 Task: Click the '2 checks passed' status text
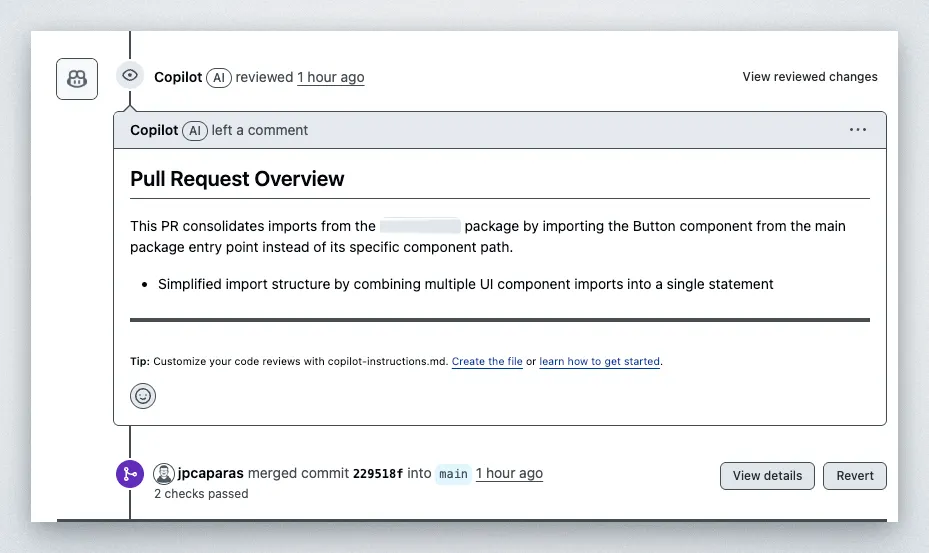coord(201,494)
